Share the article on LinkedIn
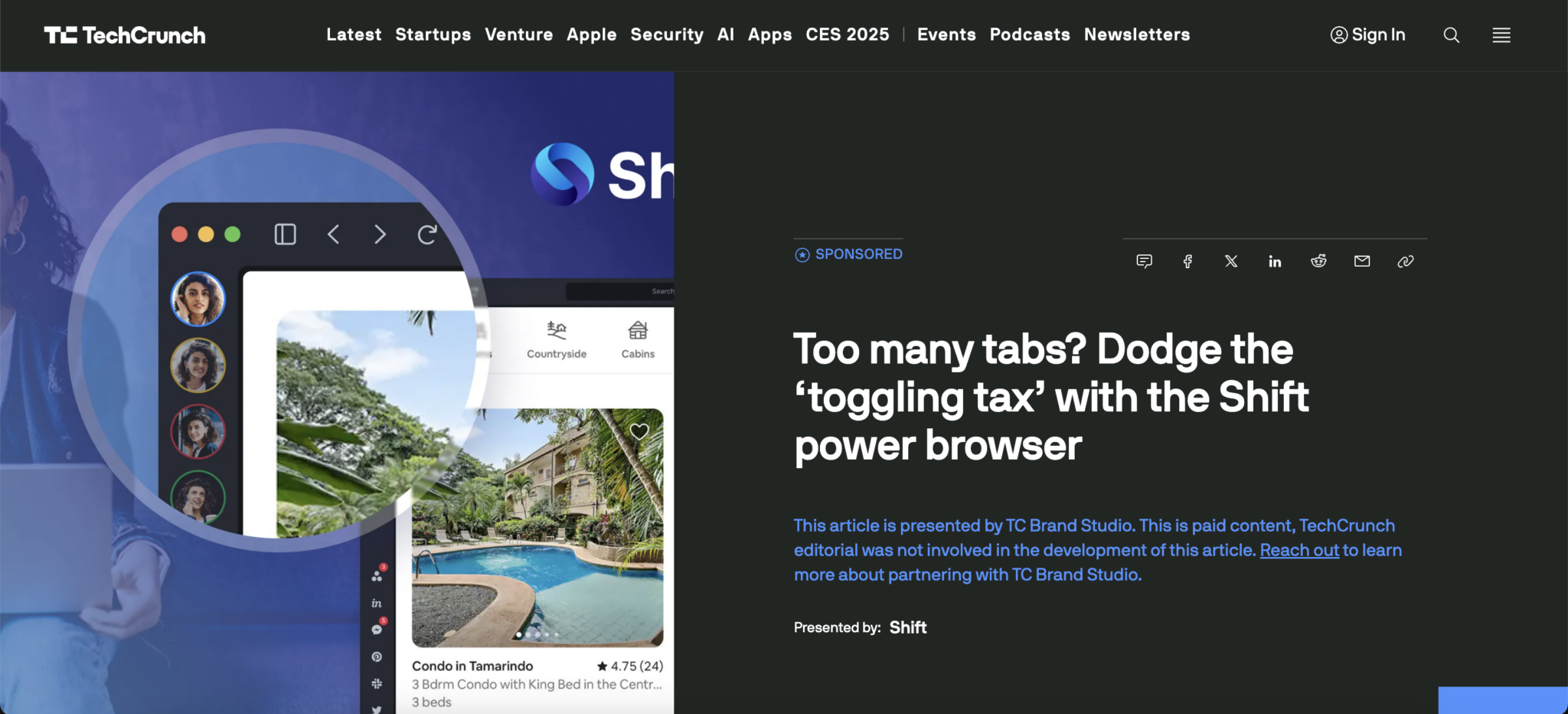 coord(1275,260)
